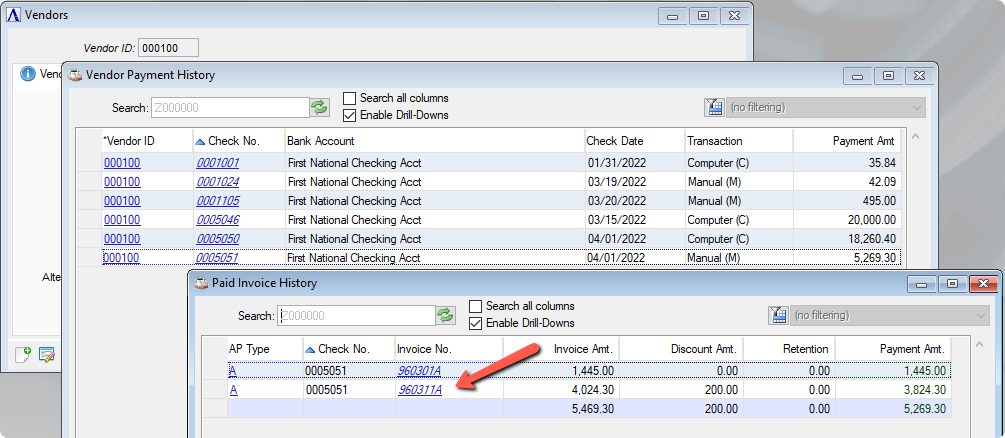The height and width of the screenshot is (438, 1005).
Task: Click Paid Invoice History title bar icon
Action: (202, 283)
